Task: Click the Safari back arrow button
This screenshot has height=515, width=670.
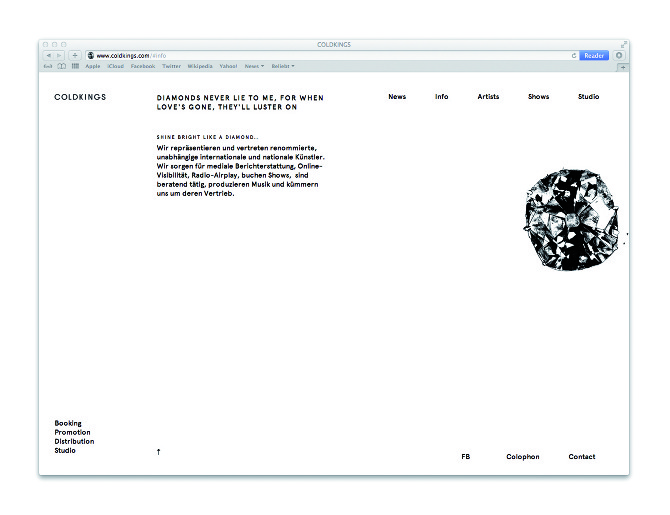Action: 48,55
